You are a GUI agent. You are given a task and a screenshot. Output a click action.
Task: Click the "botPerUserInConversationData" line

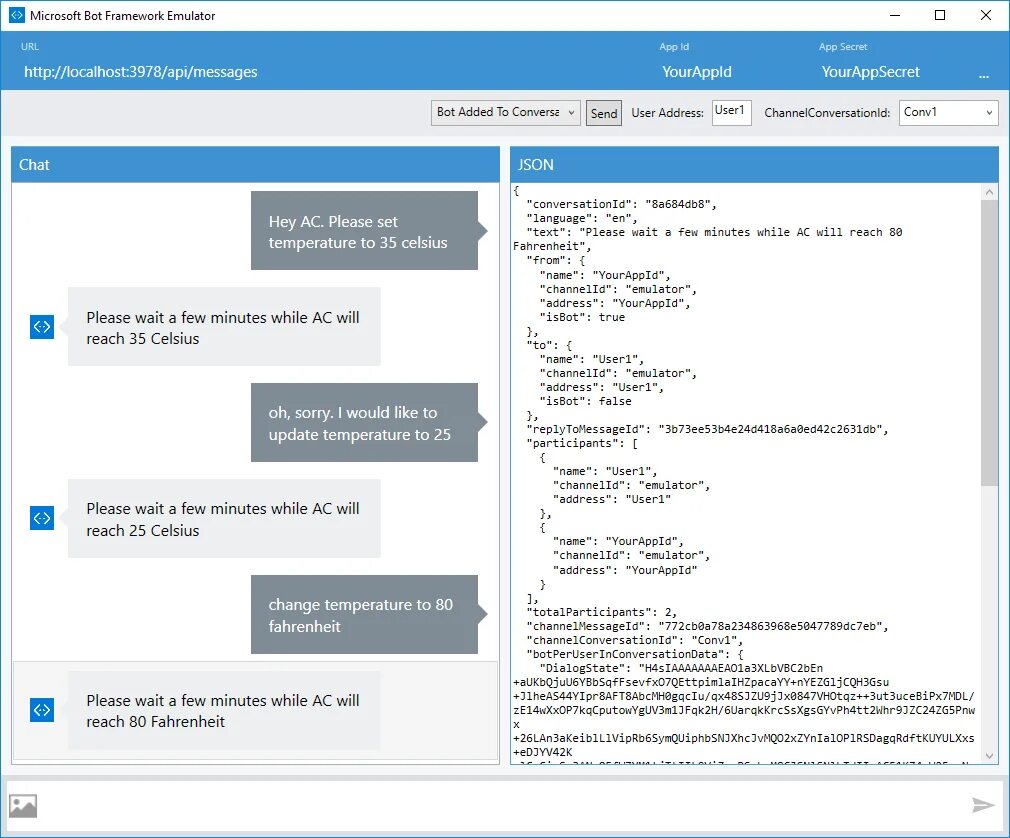click(x=635, y=654)
